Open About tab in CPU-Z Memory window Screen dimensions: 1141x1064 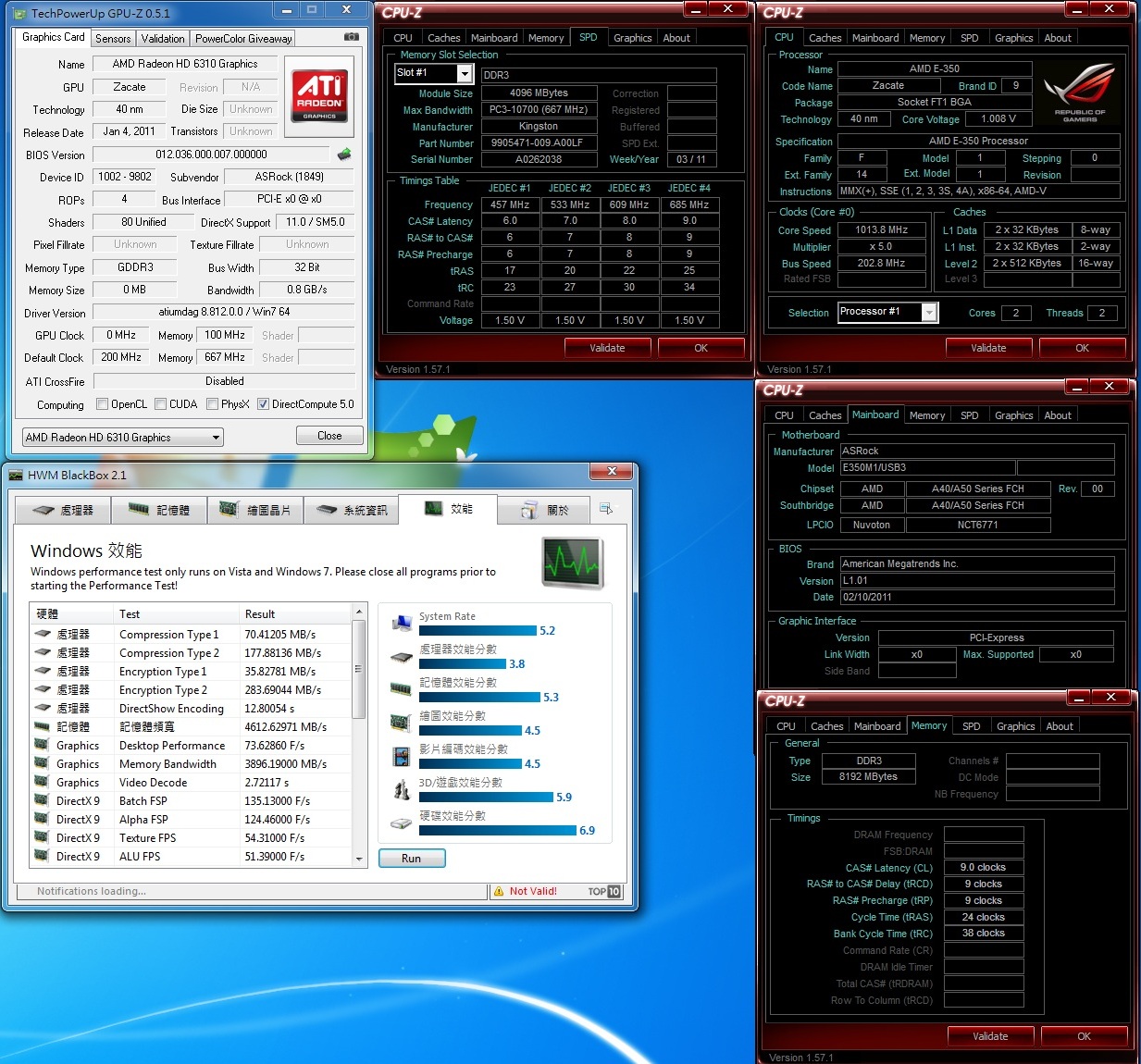(1060, 726)
